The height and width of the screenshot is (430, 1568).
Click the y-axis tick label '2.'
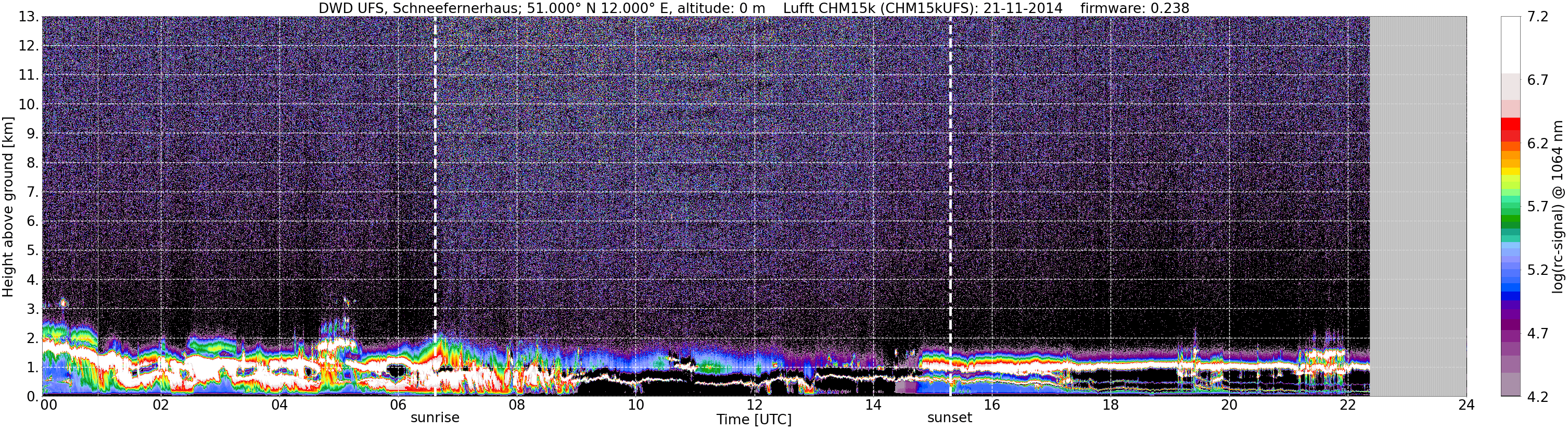tap(33, 338)
